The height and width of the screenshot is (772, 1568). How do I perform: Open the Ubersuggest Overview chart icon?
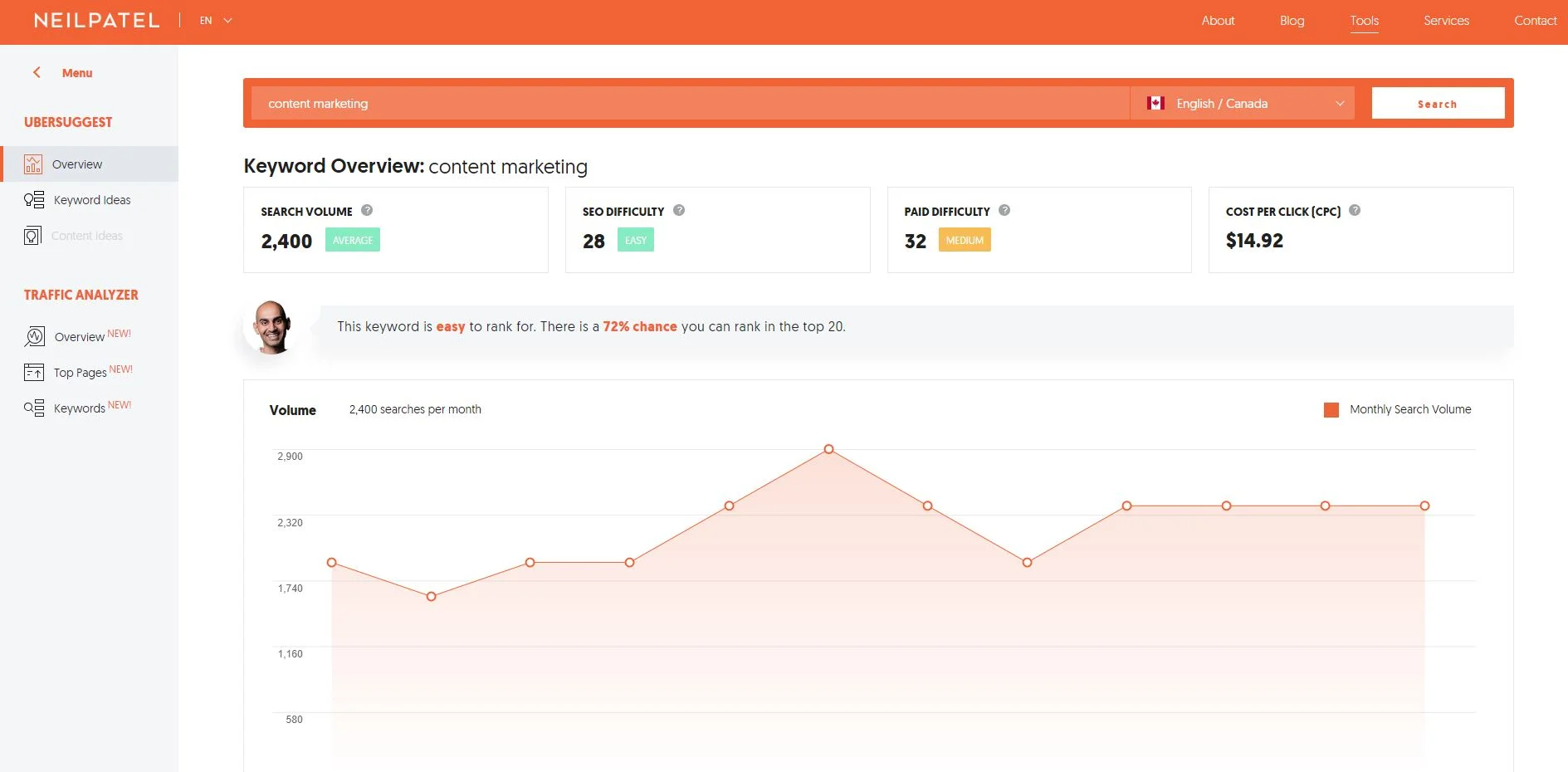pos(33,164)
